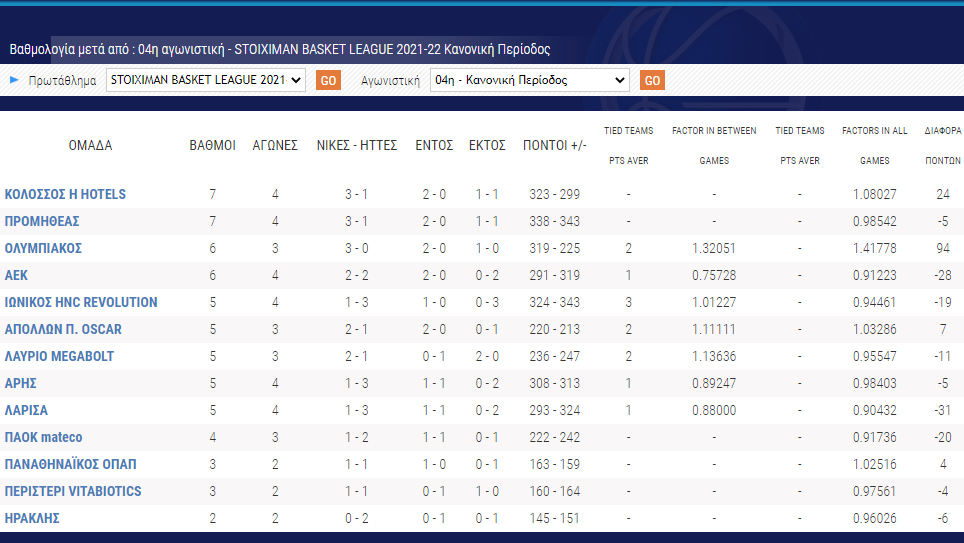This screenshot has height=543, width=964.
Task: Click GO button next to round dropdown
Action: coord(652,81)
